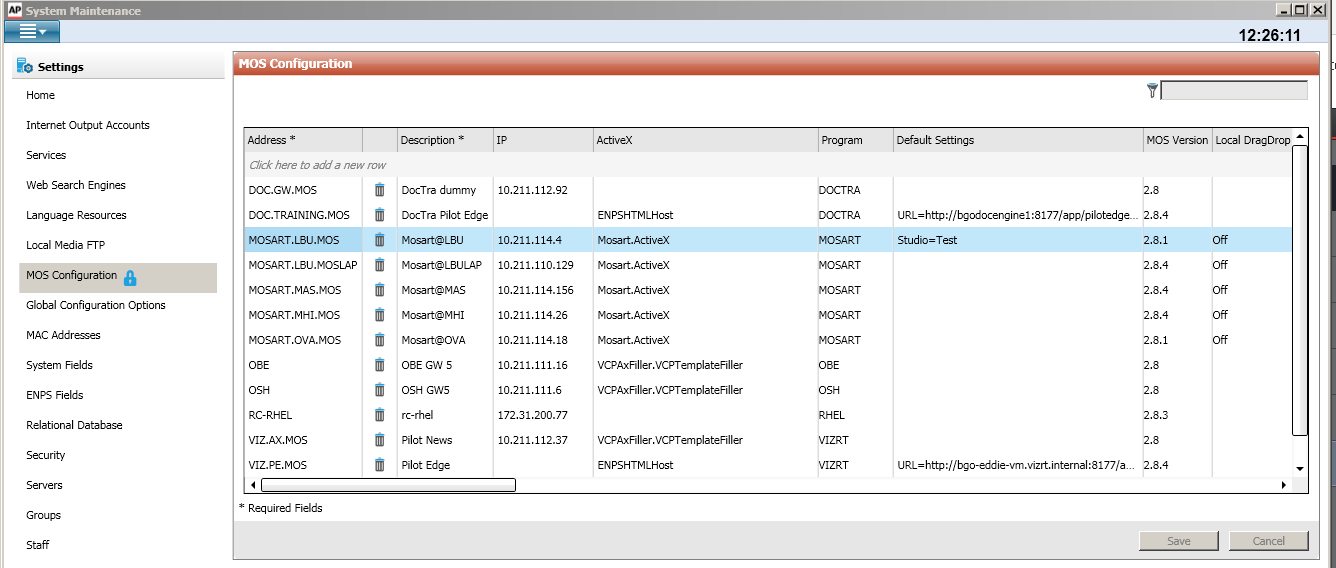Remove the OBE entry with trash icon
The width and height of the screenshot is (1336, 568).
pyautogui.click(x=379, y=365)
